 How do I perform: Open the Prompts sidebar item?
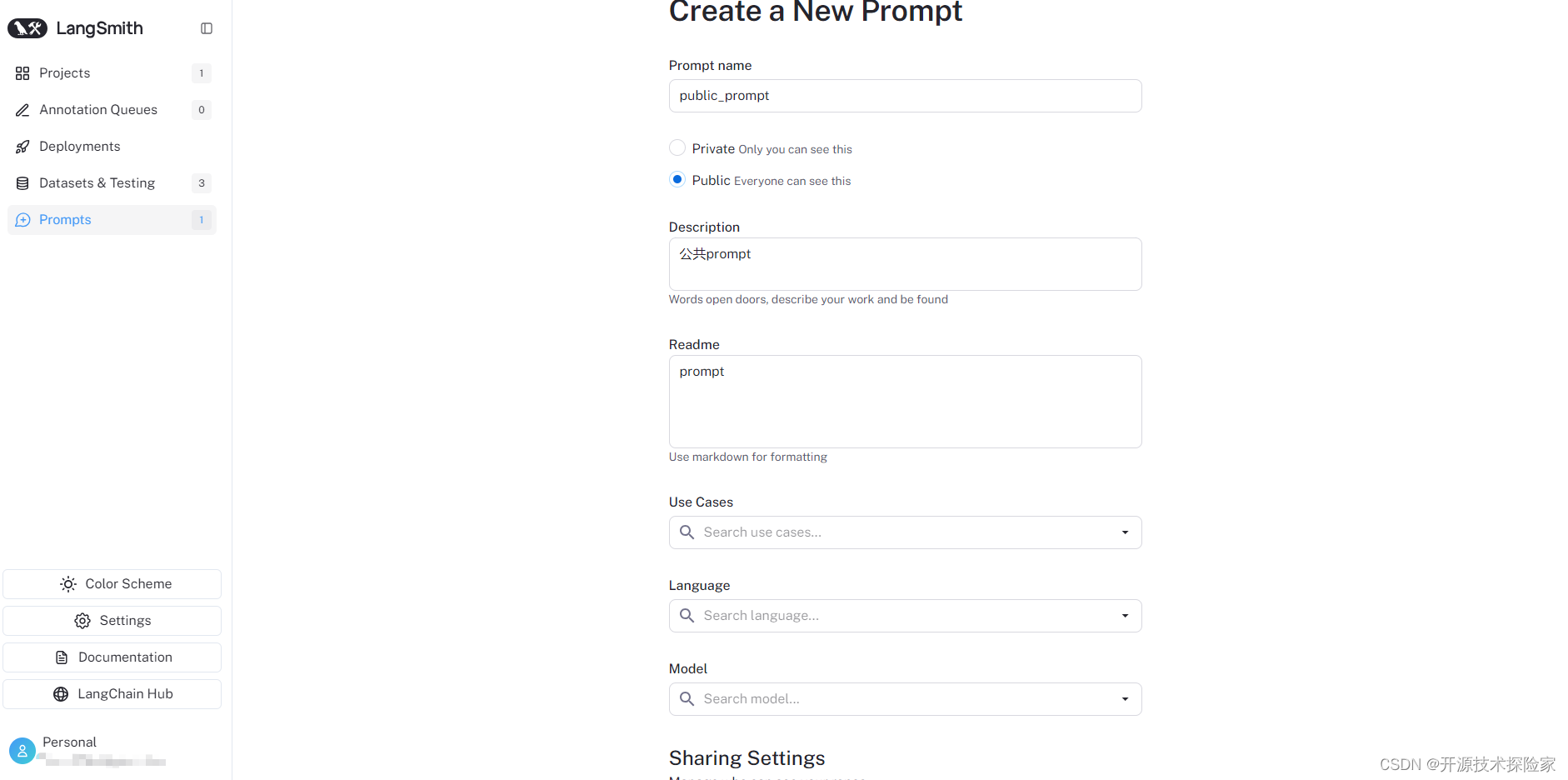tap(65, 220)
